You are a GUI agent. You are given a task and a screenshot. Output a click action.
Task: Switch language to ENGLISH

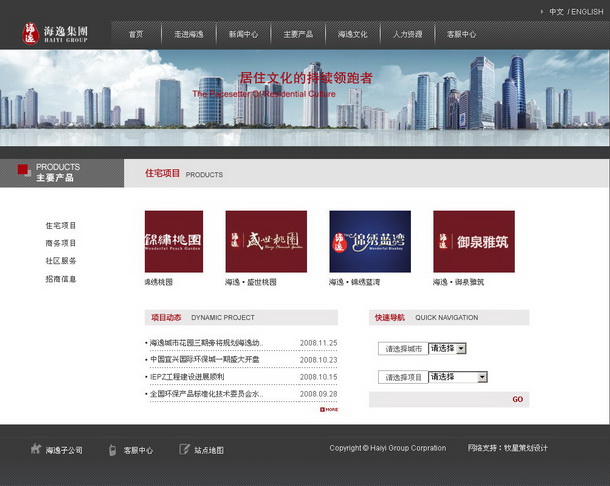[587, 12]
